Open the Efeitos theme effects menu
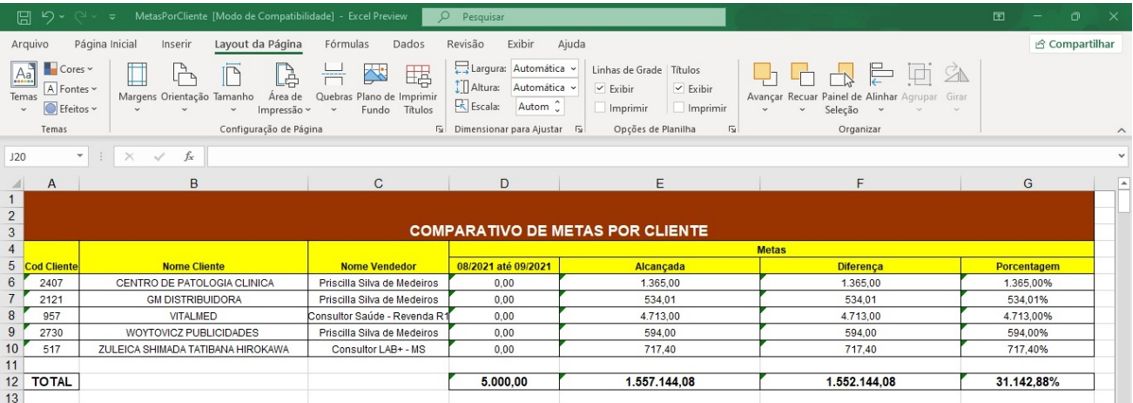This screenshot has height=403, width=1133. point(69,109)
